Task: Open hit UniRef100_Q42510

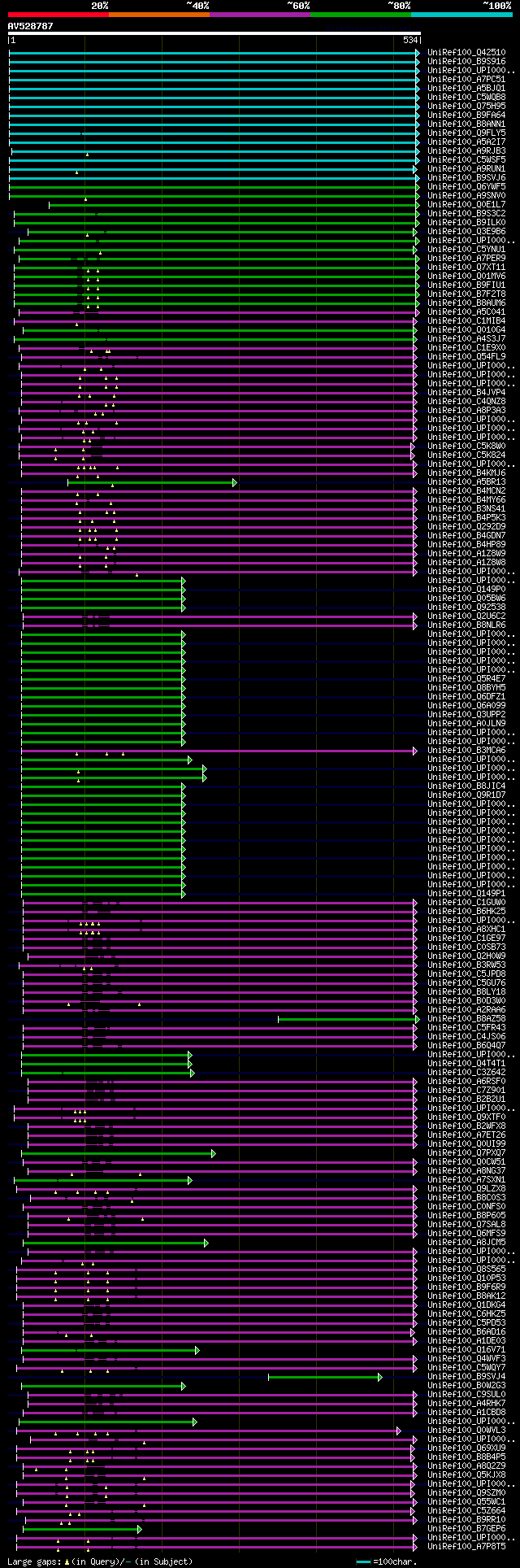Action: coord(468,53)
